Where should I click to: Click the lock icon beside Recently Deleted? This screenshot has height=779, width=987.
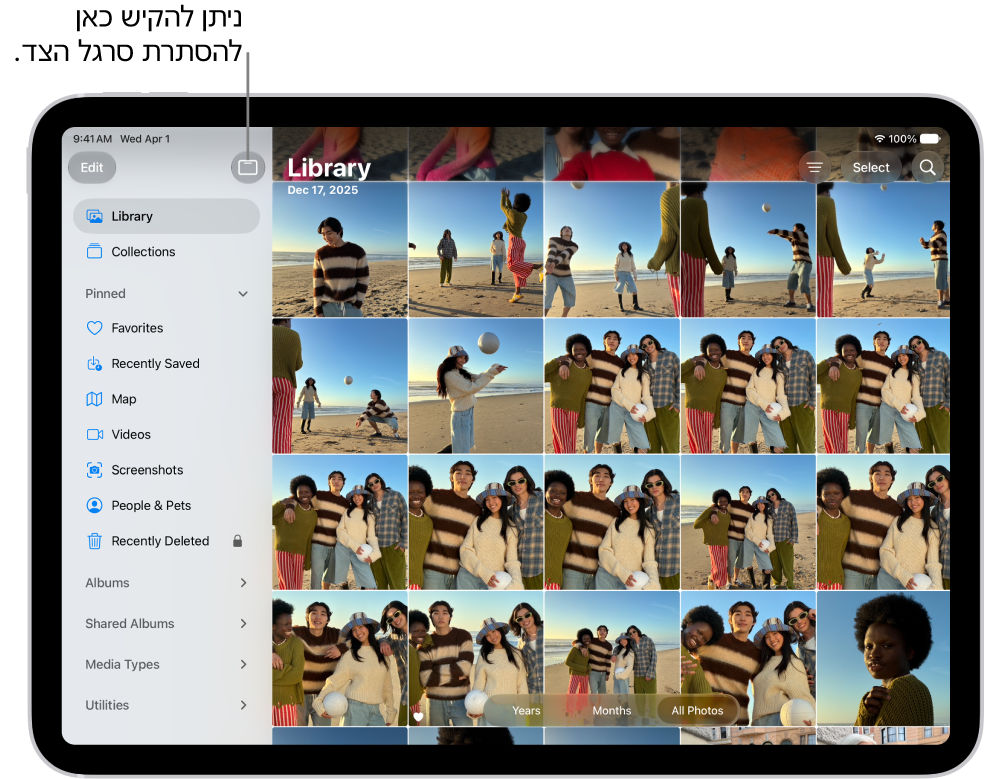237,541
